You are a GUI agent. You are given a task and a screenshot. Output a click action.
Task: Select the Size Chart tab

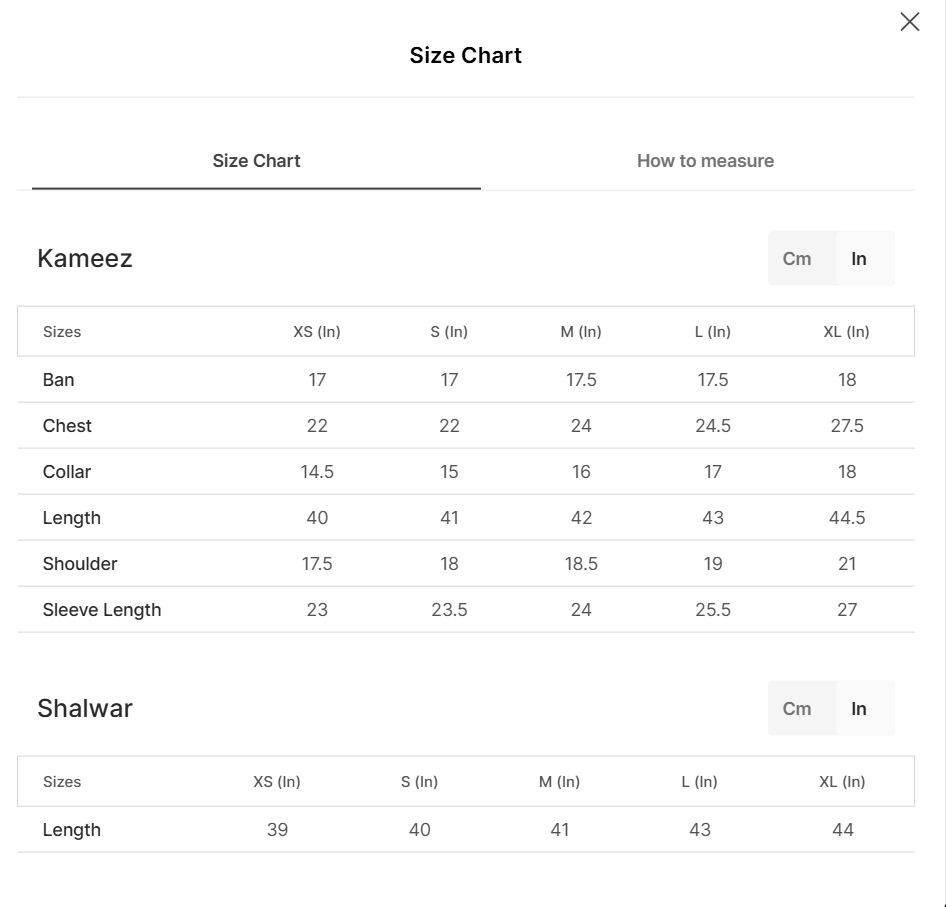click(256, 161)
